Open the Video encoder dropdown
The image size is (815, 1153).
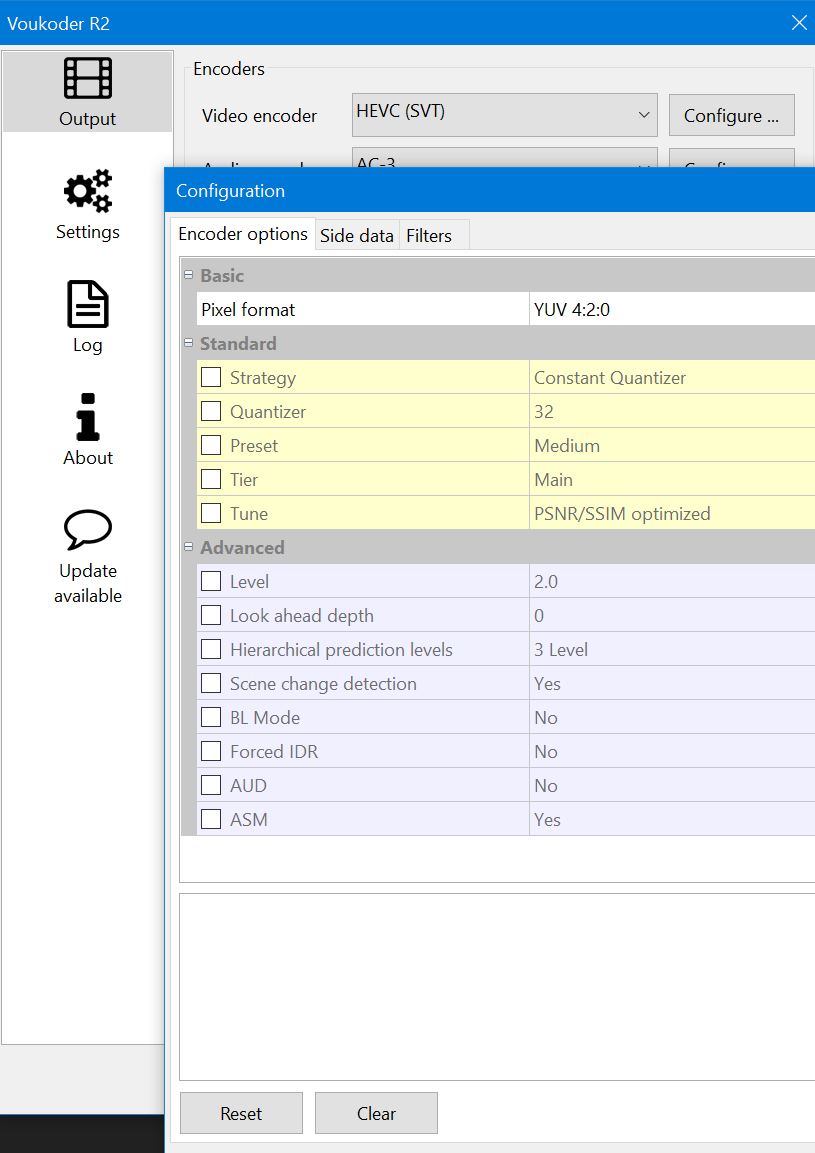tap(504, 115)
